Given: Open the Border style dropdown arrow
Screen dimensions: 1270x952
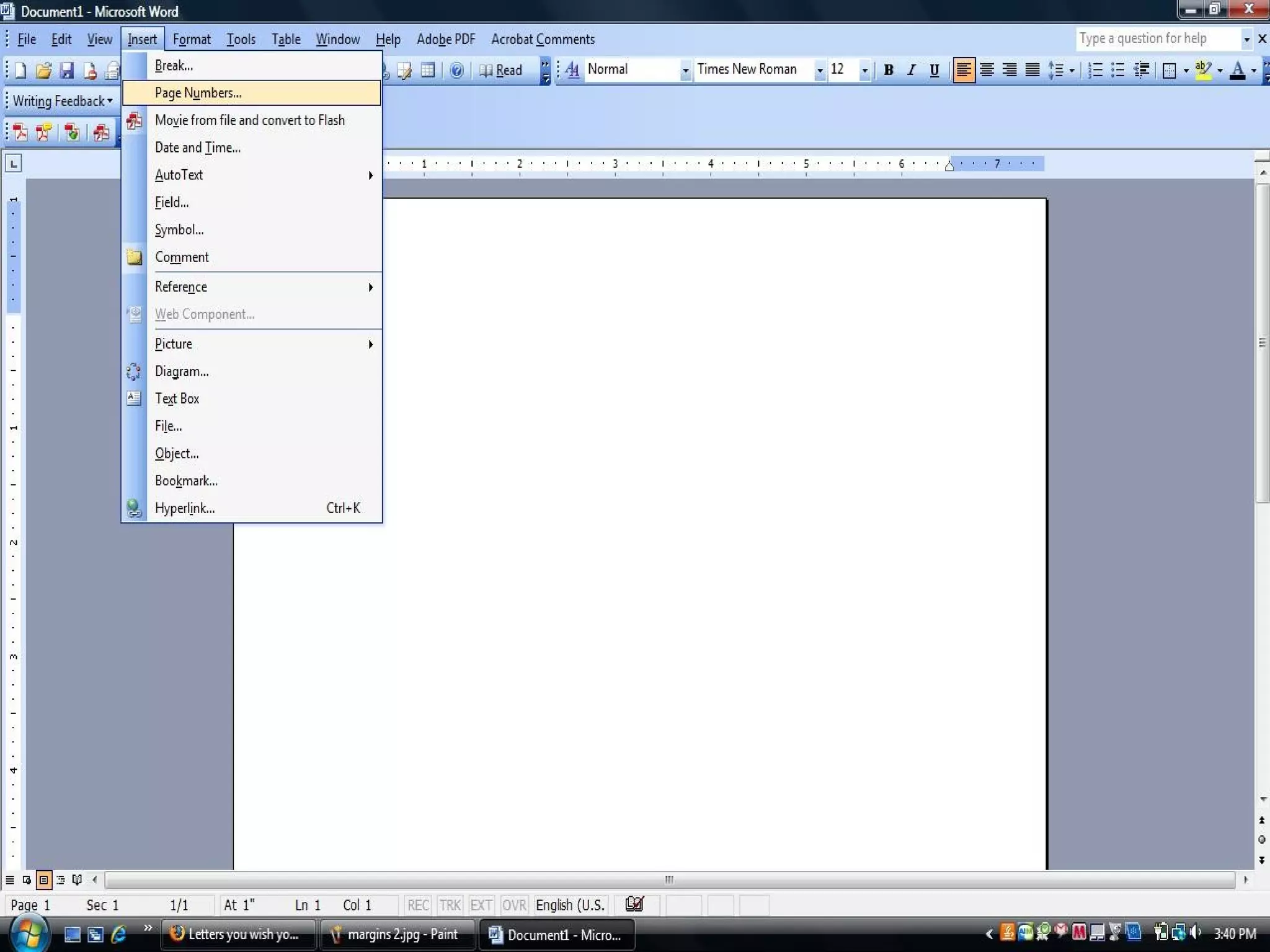Looking at the screenshot, I should point(1186,71).
